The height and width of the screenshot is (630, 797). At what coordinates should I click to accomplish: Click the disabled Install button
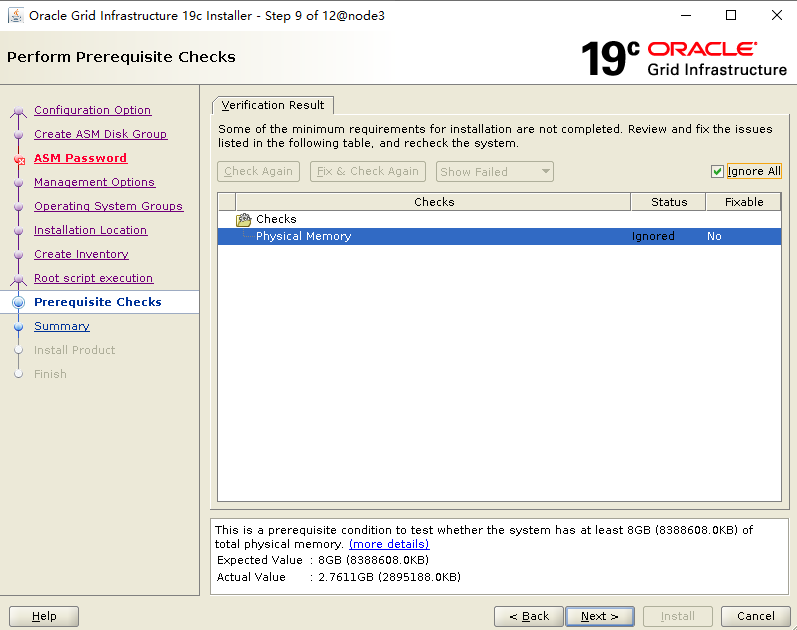(678, 616)
